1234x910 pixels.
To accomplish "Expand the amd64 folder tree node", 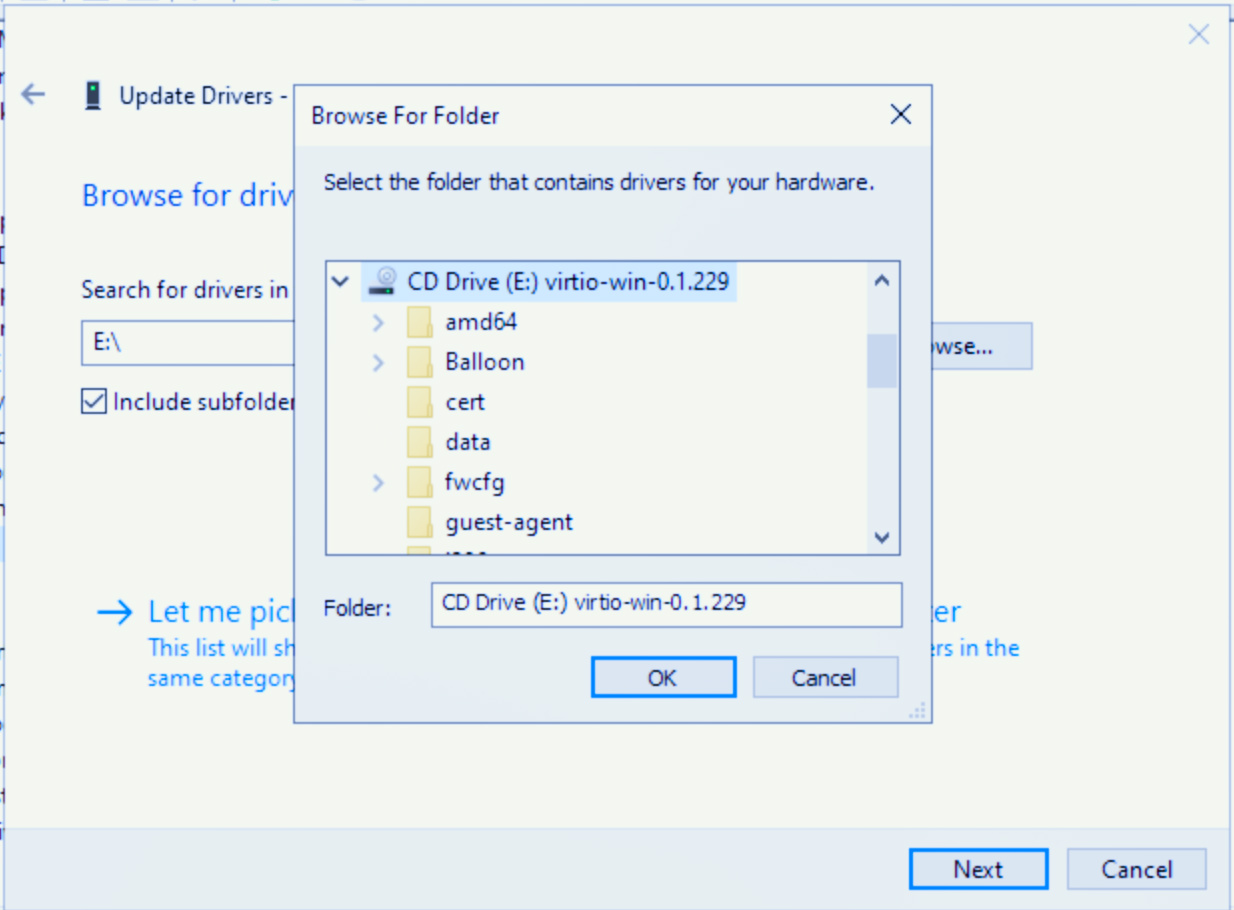I will click(378, 323).
